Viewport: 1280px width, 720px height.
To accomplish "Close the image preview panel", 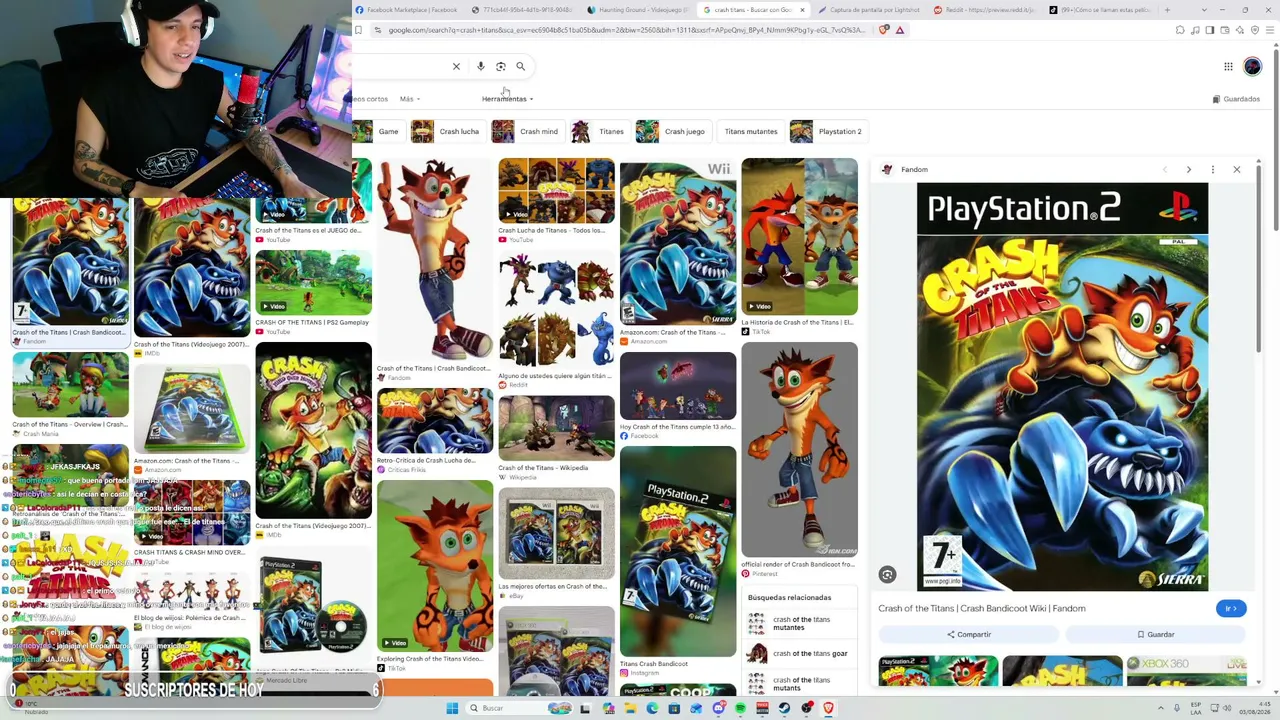I will pos(1237,169).
